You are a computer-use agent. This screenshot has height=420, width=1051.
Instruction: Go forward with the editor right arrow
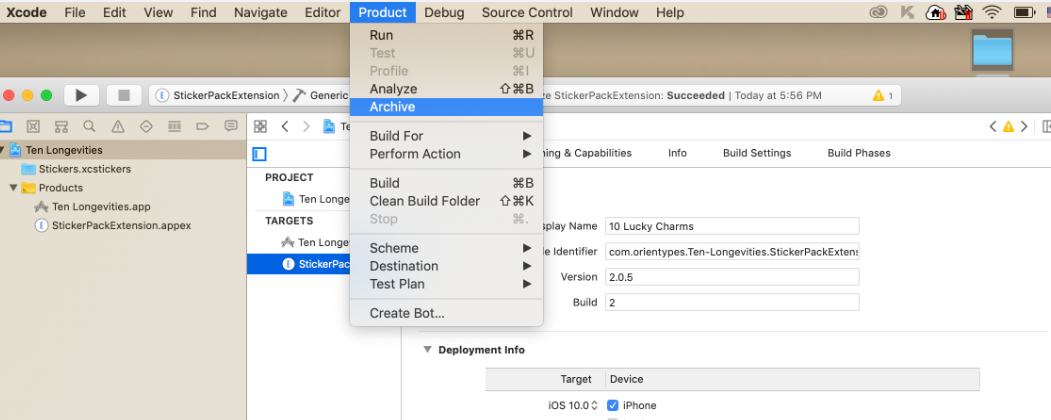[306, 127]
